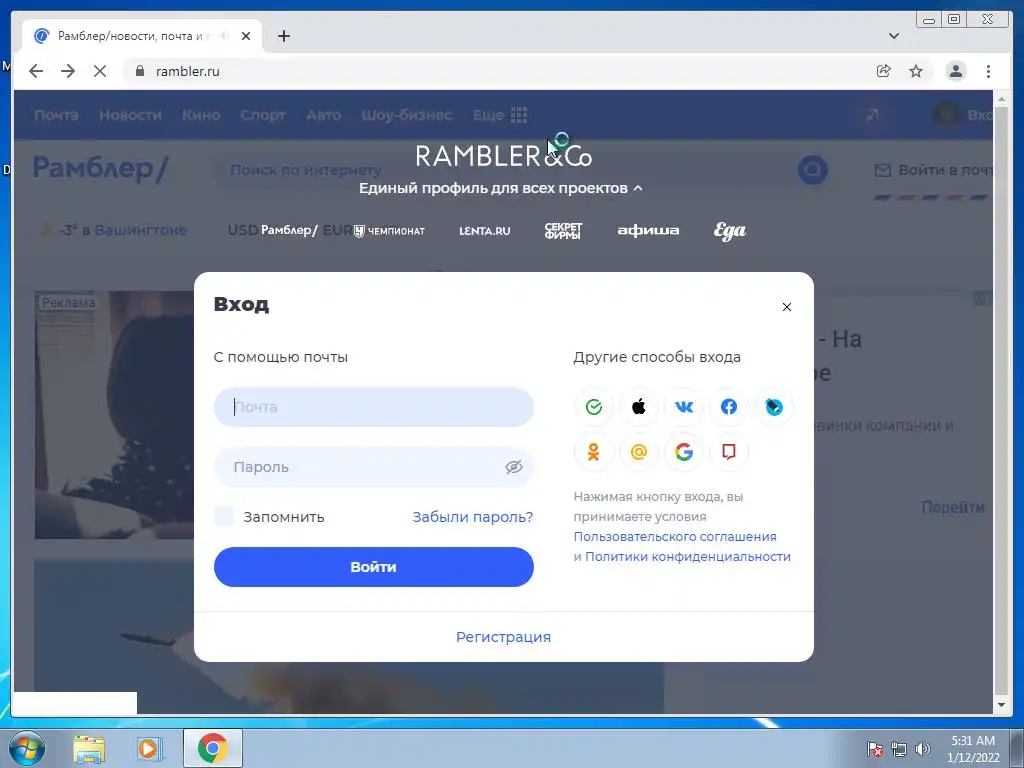Image resolution: width=1024 pixels, height=768 pixels.
Task: Read the Пользовательского соглашения link
Action: click(x=675, y=536)
